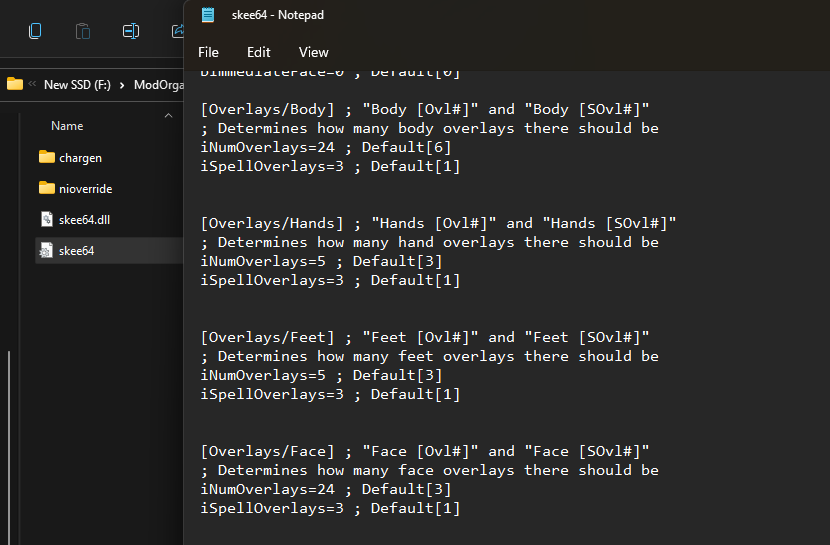Click the sort arrow above the Name column
Viewport: 830px width, 545px height.
coord(168,115)
